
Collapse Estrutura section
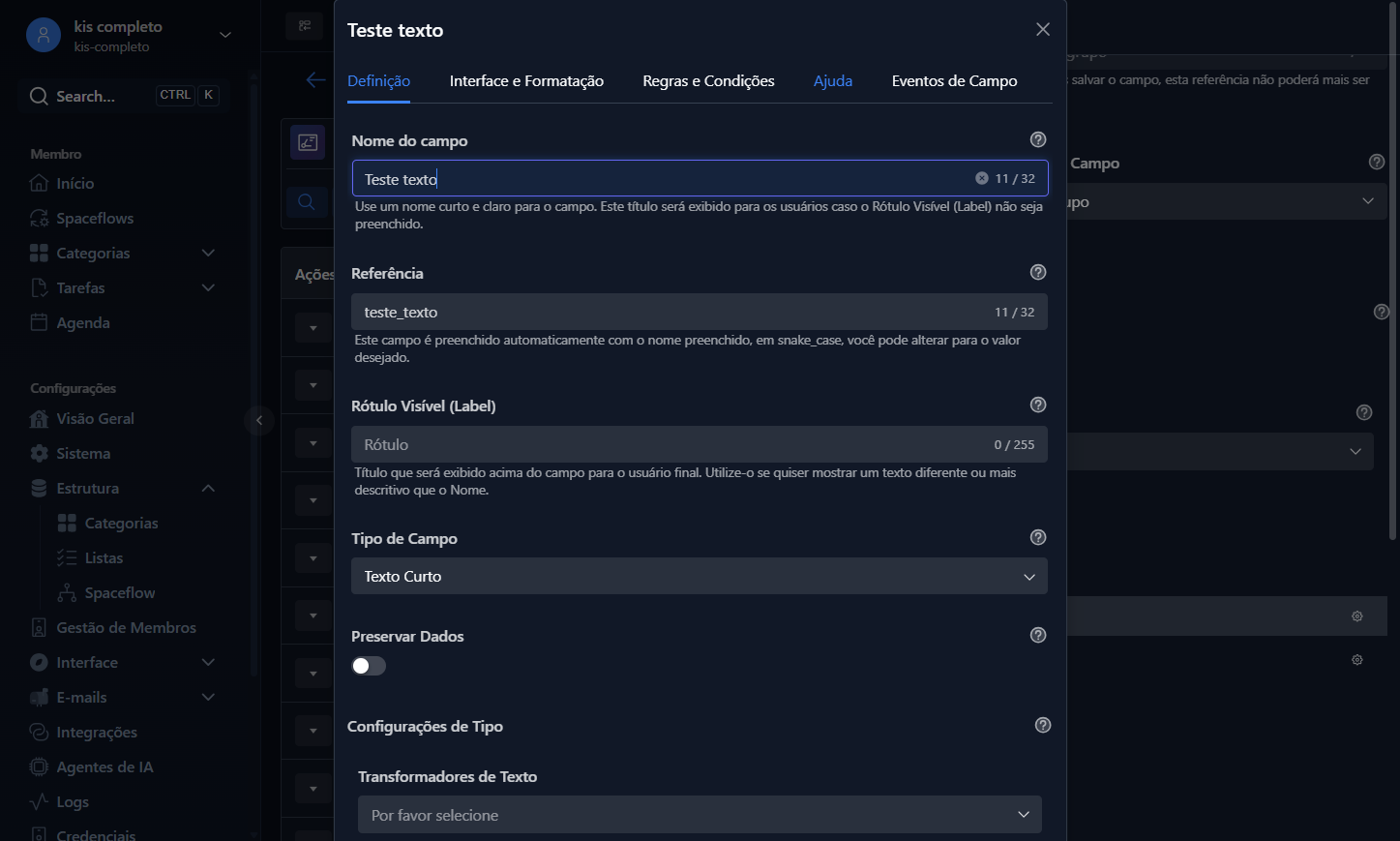pos(208,488)
